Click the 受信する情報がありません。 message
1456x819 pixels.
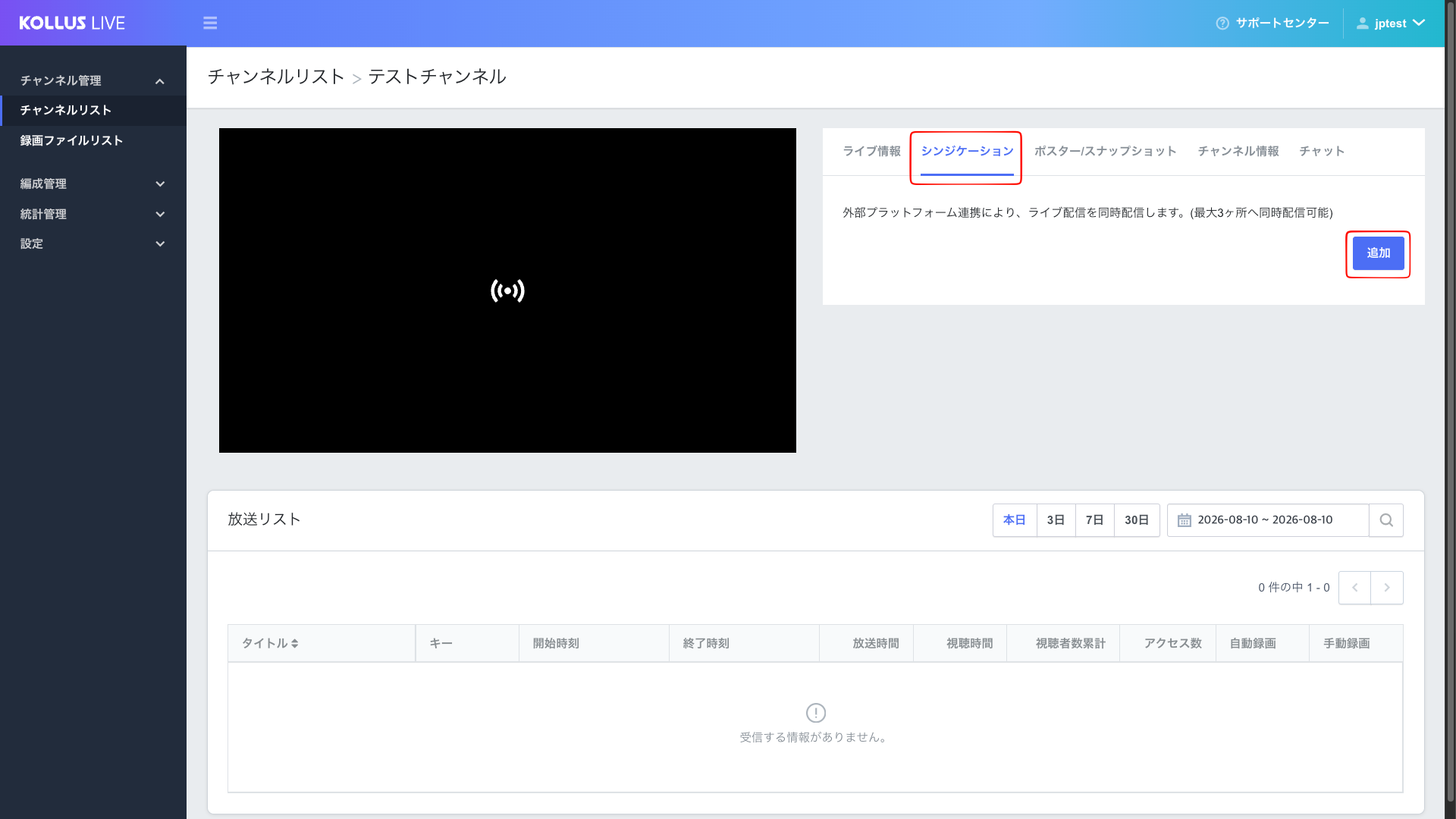(x=814, y=737)
